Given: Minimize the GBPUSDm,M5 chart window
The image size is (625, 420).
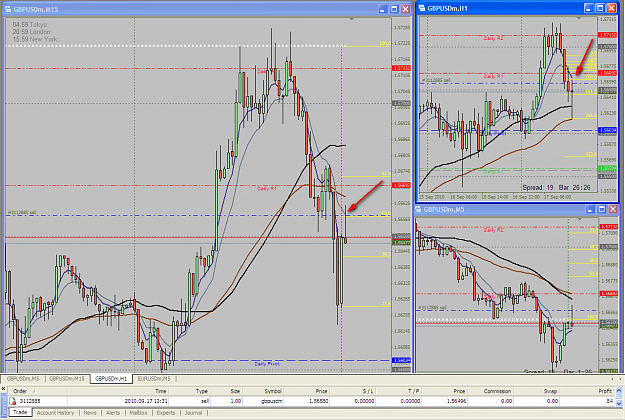Looking at the screenshot, I should coord(590,209).
